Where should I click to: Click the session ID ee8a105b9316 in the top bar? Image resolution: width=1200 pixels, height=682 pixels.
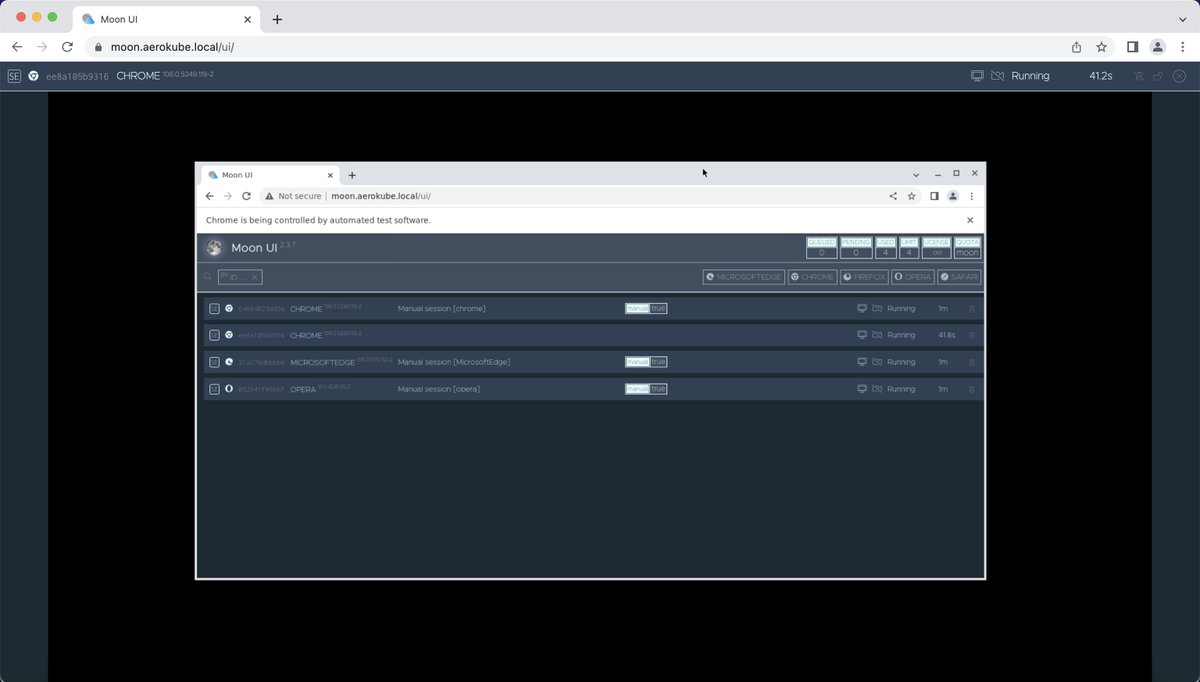(77, 76)
